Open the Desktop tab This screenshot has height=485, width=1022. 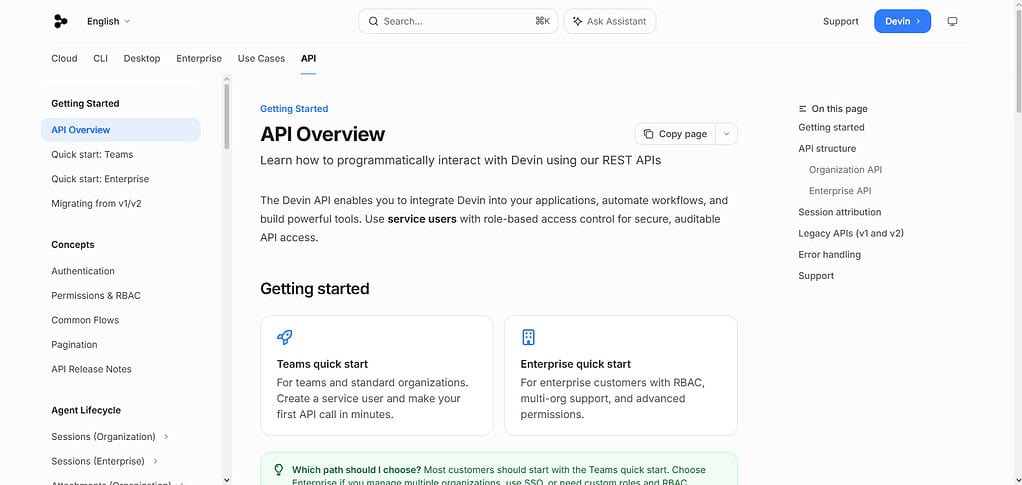142,59
